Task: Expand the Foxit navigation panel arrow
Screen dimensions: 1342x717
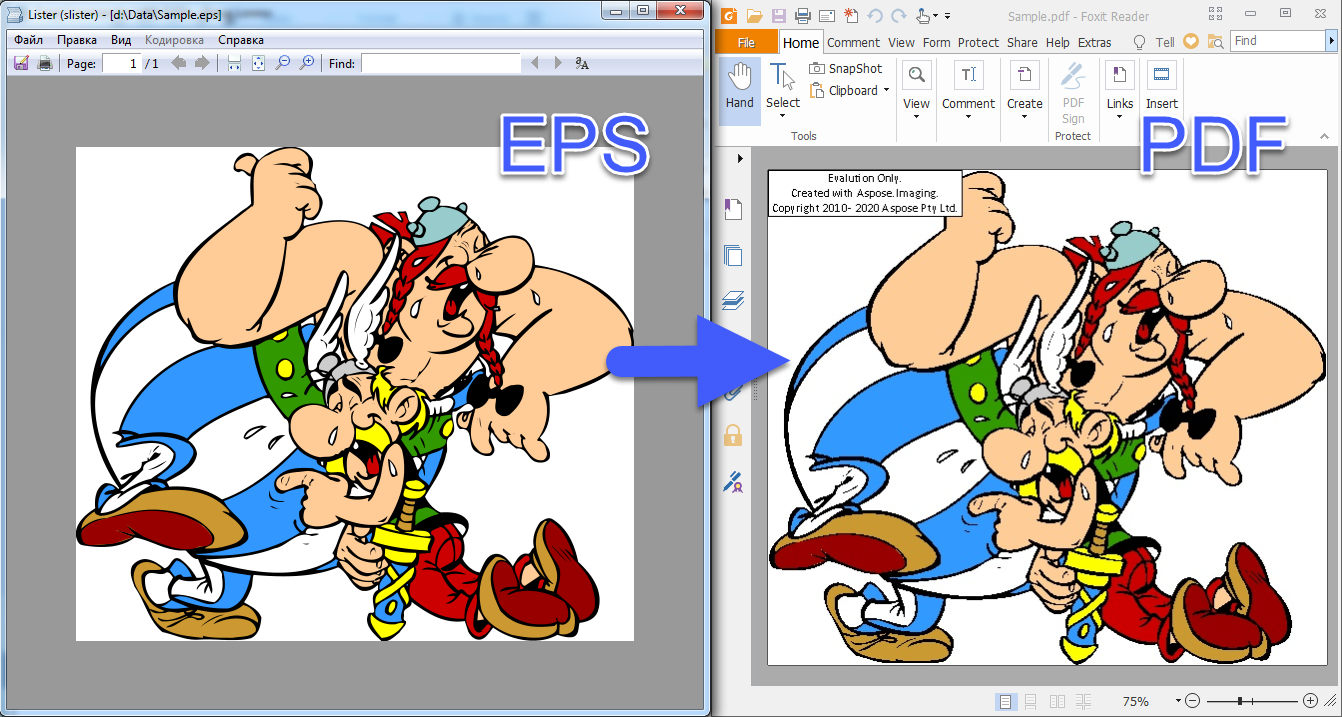Action: pyautogui.click(x=740, y=158)
